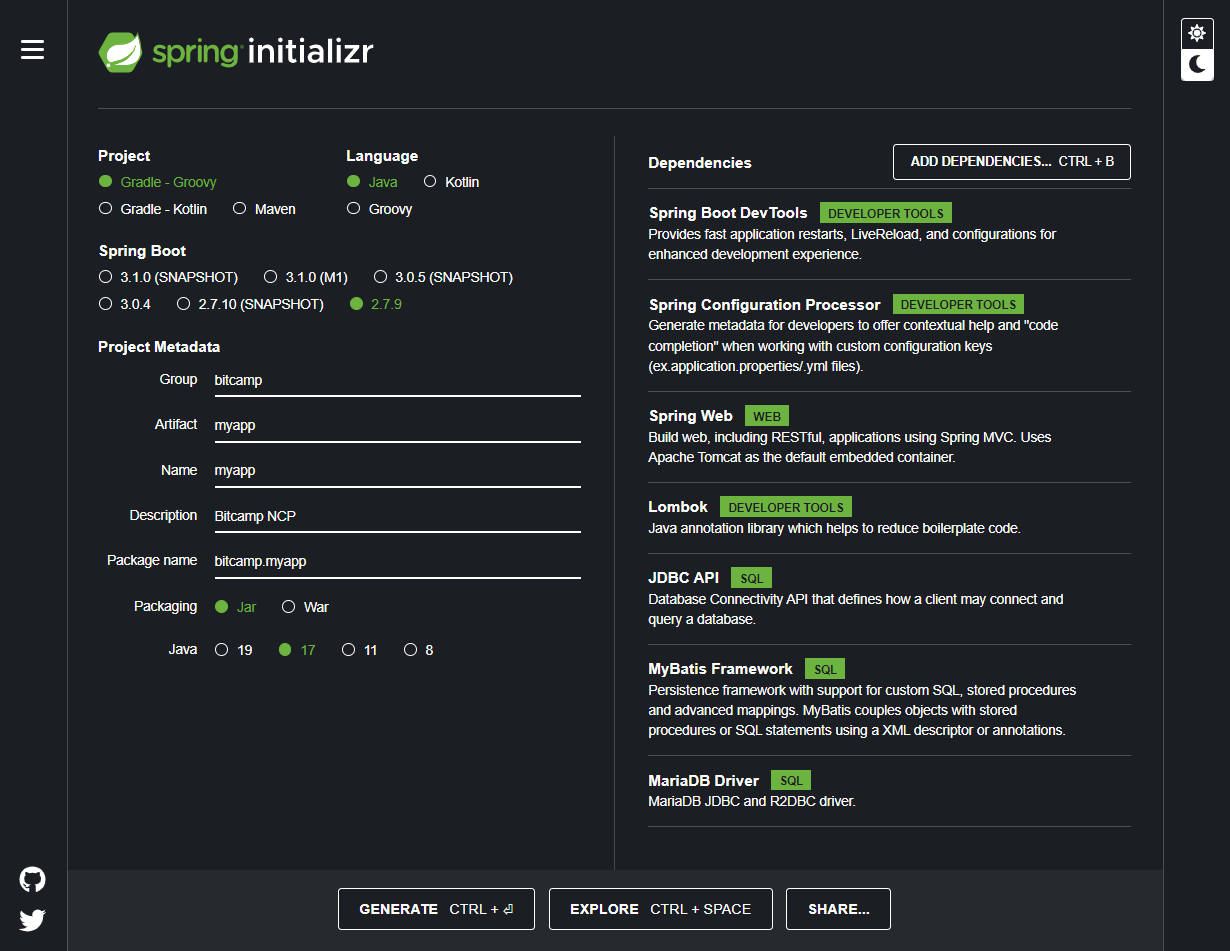Select Java version 11
The height and width of the screenshot is (951, 1230).
360,650
